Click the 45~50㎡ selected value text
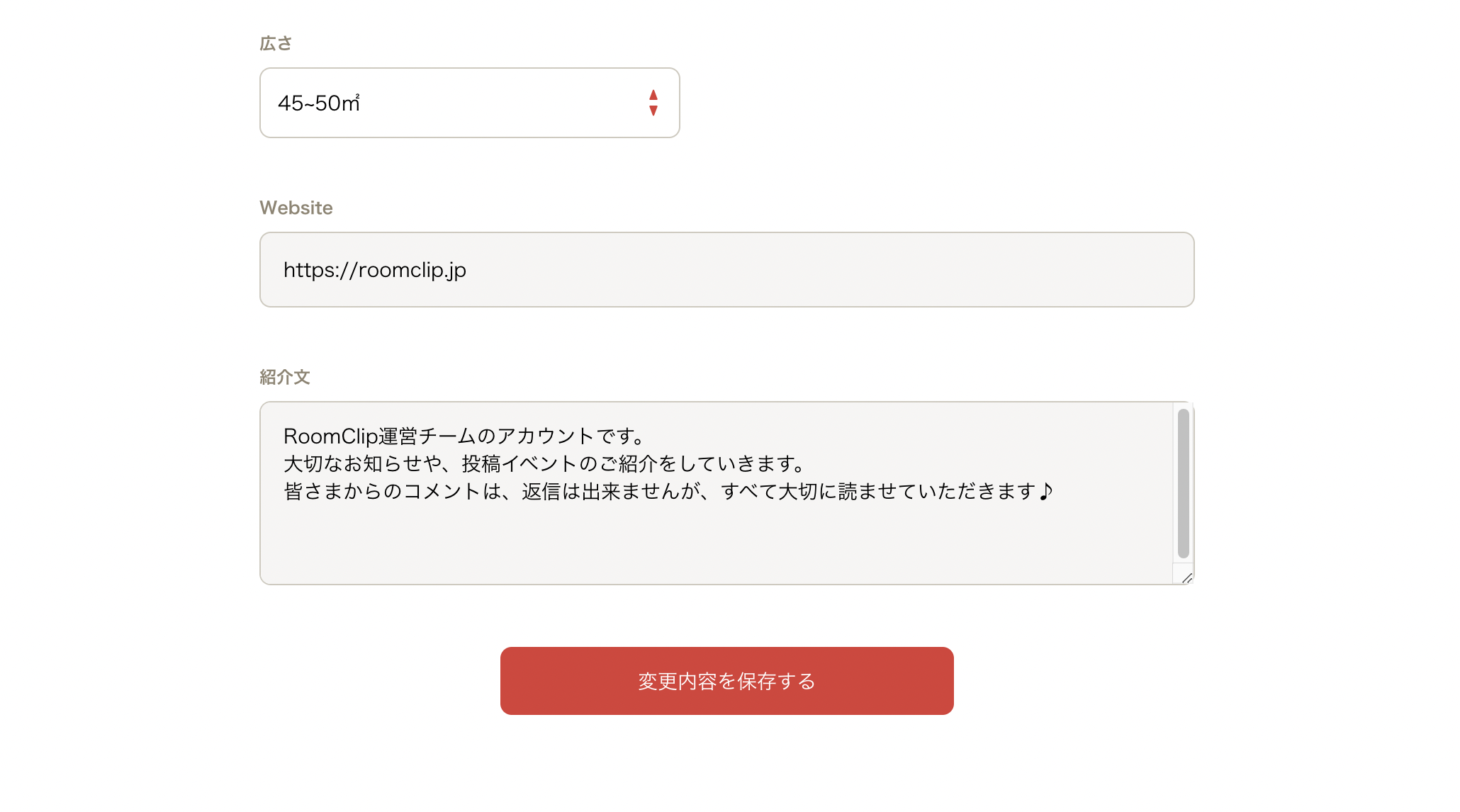 pyautogui.click(x=319, y=103)
